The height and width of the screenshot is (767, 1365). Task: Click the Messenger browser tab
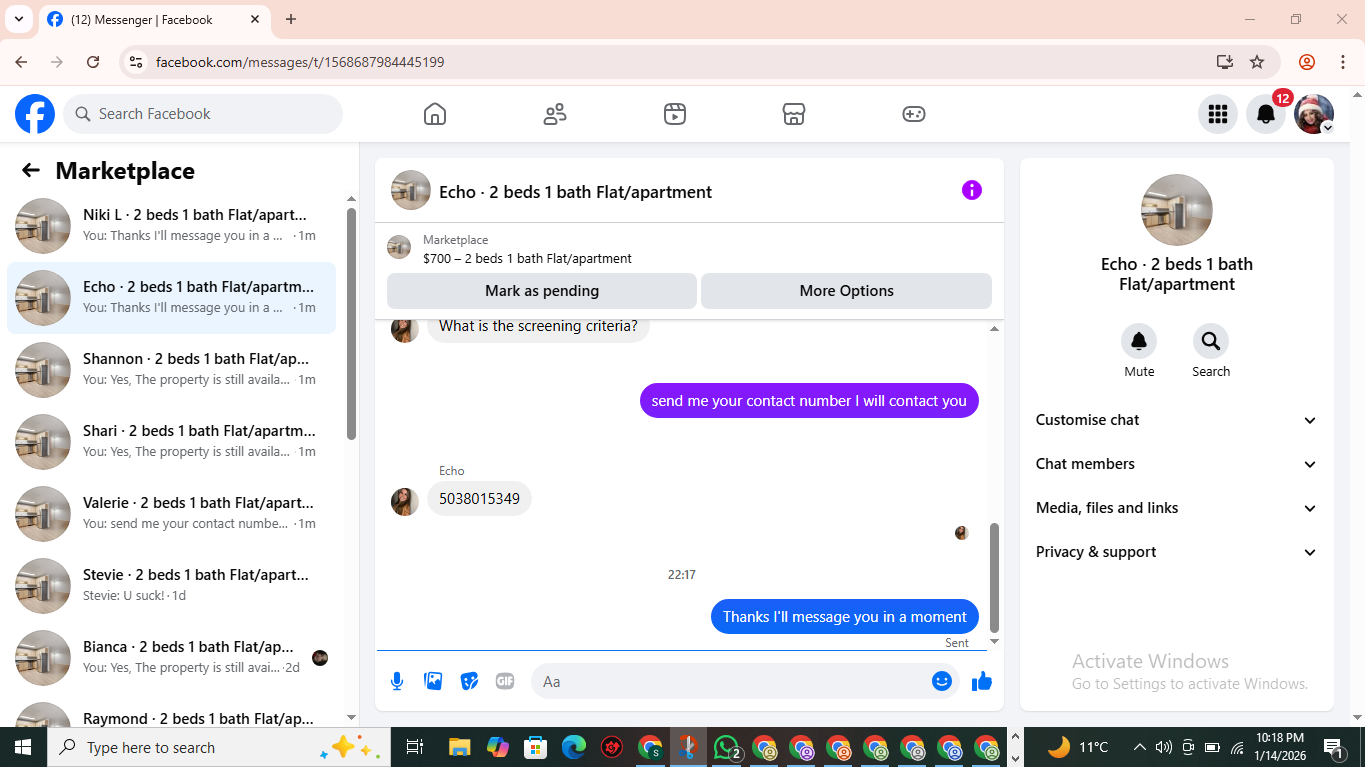point(154,19)
